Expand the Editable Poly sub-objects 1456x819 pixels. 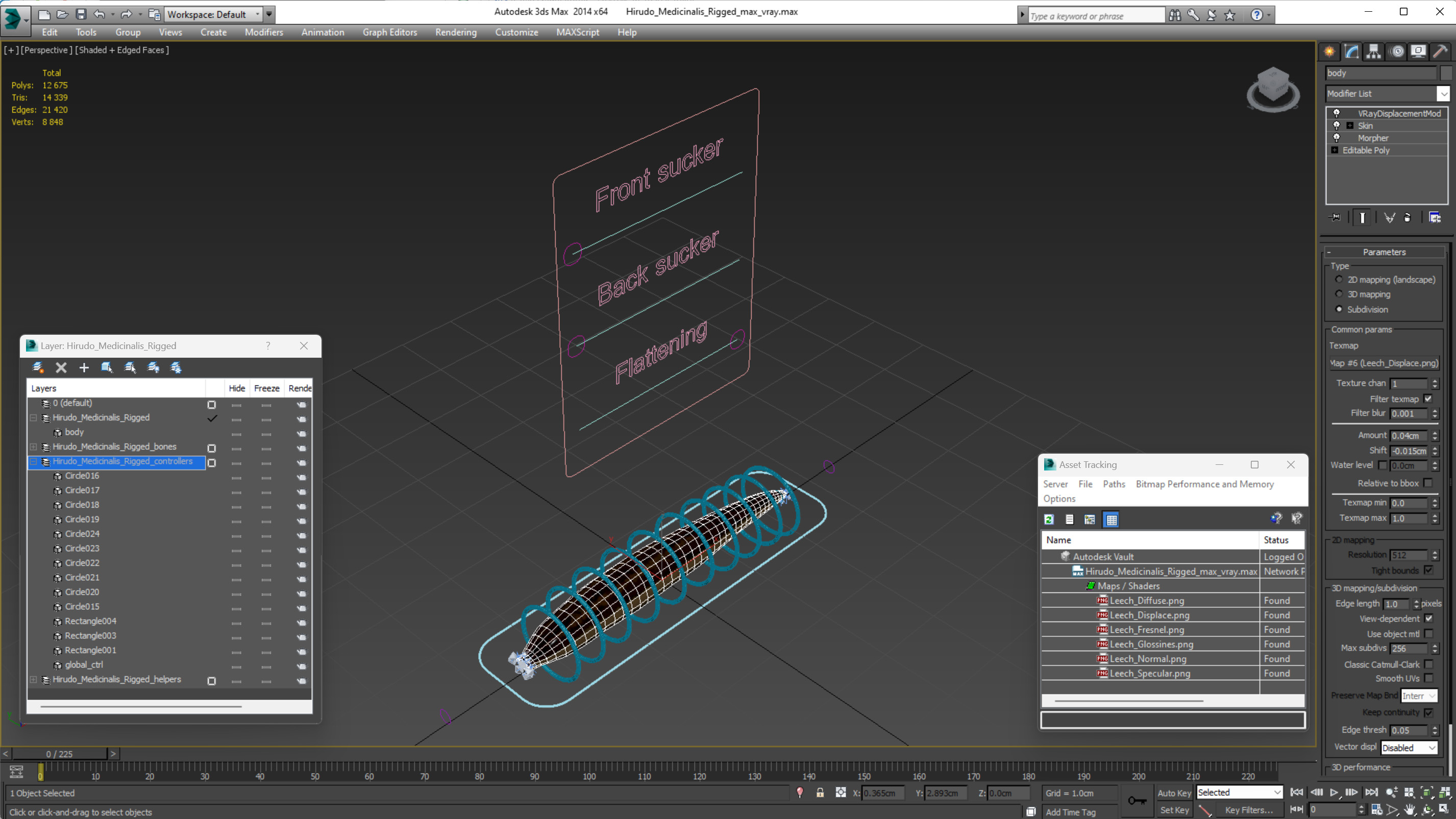tap(1335, 150)
